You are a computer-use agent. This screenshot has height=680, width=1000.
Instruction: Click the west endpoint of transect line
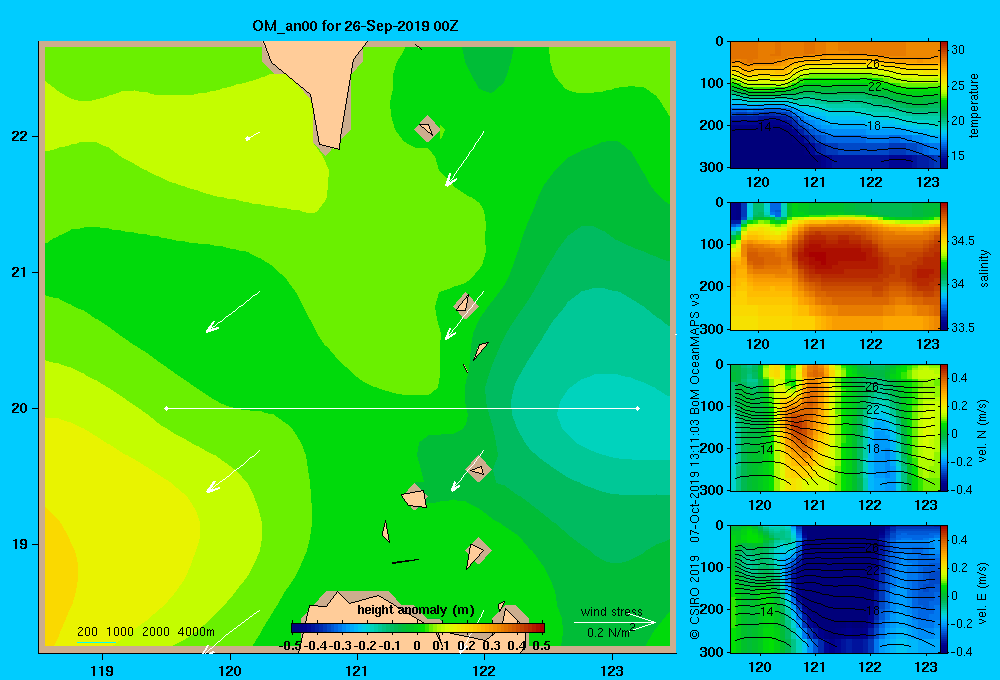point(166,408)
